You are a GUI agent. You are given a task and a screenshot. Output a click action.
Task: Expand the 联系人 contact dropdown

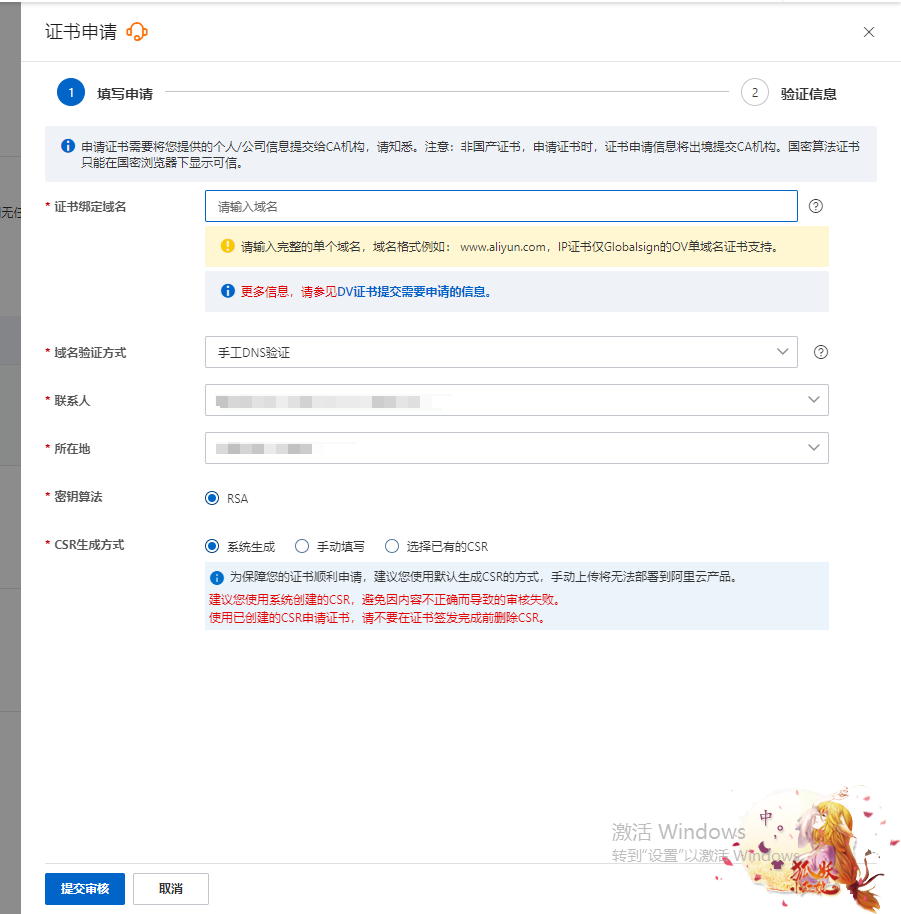[517, 400]
